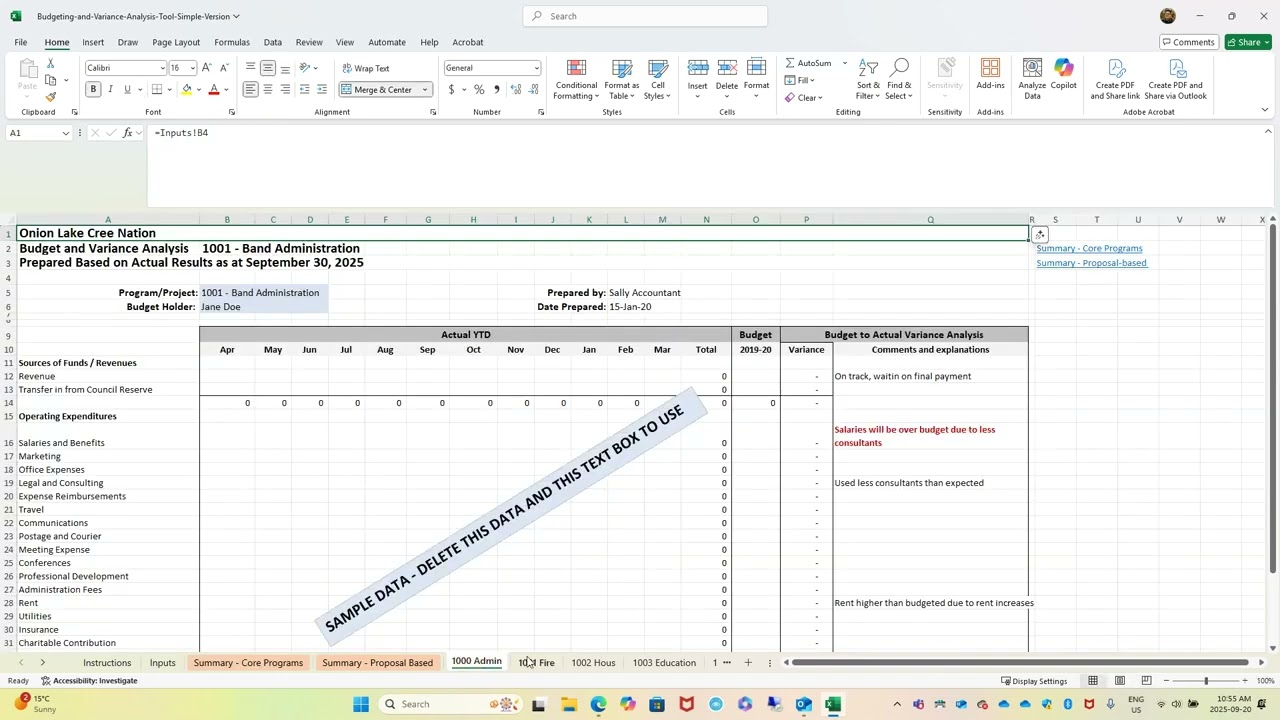Click Increase Font Size icon

point(207,68)
